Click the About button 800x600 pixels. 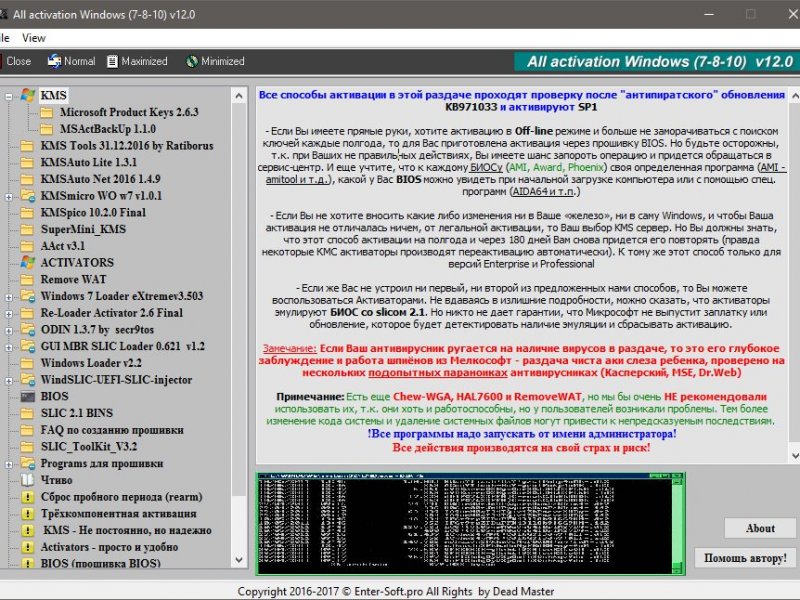click(760, 529)
